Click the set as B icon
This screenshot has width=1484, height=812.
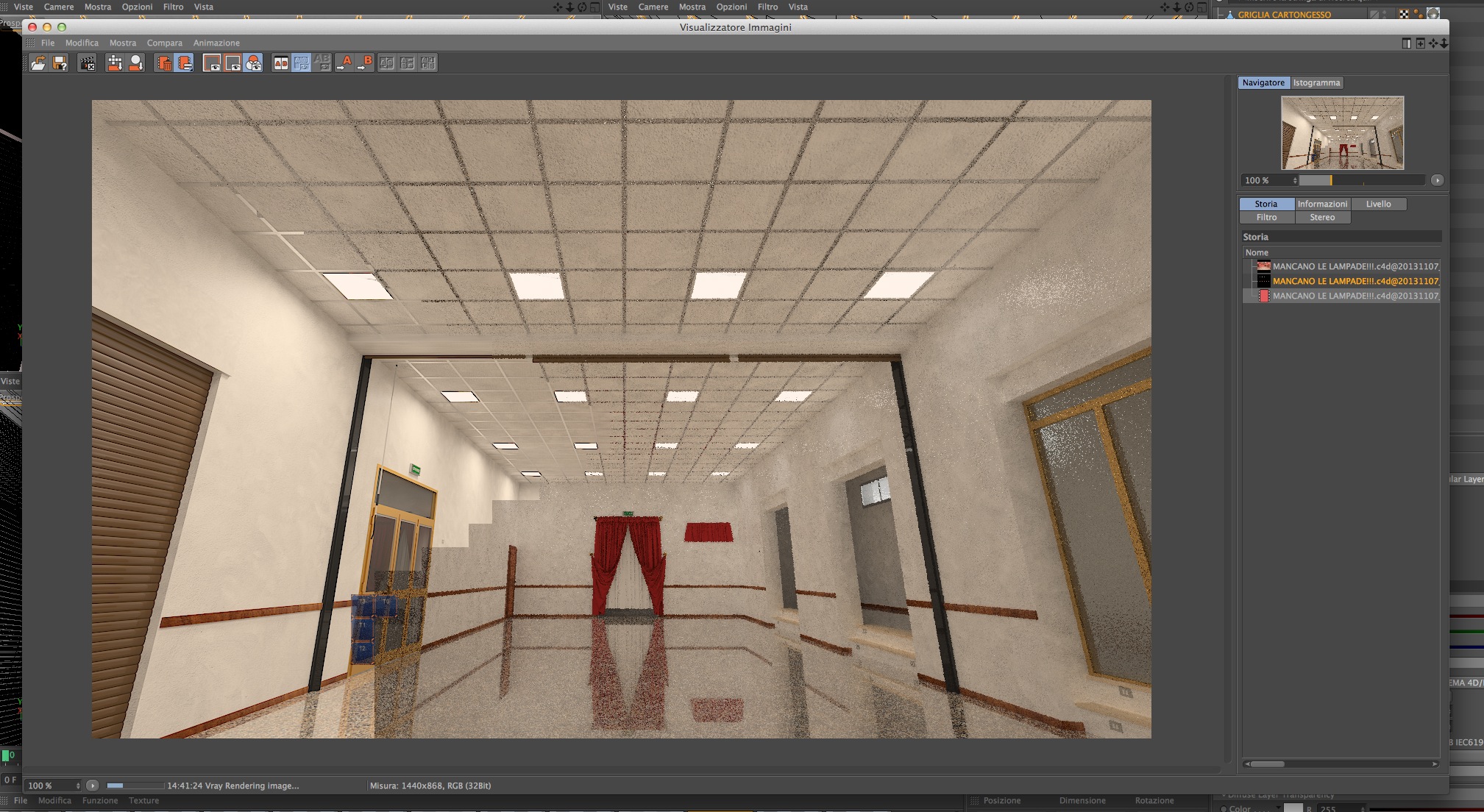364,63
